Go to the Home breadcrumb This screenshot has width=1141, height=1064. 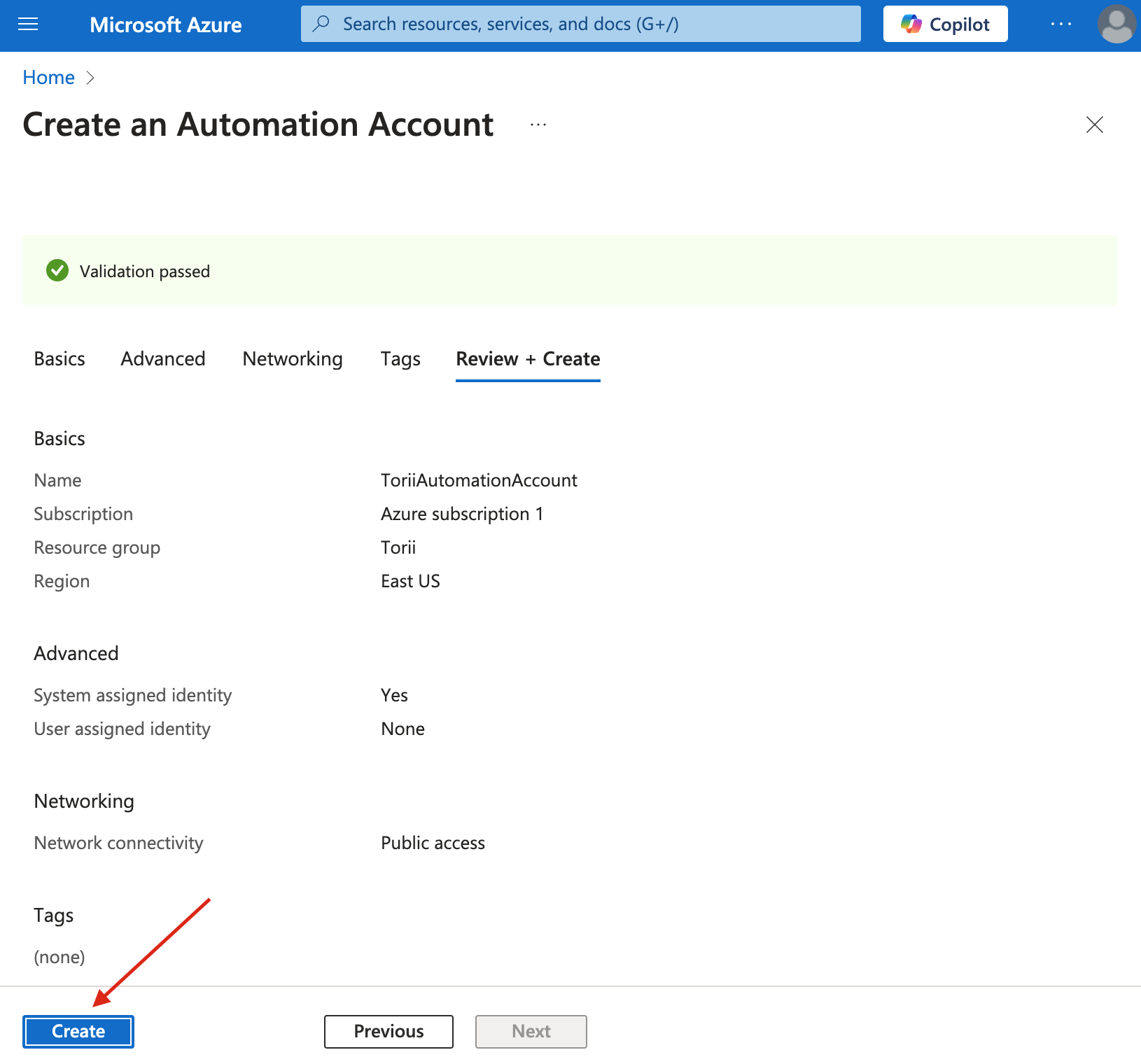(x=48, y=78)
